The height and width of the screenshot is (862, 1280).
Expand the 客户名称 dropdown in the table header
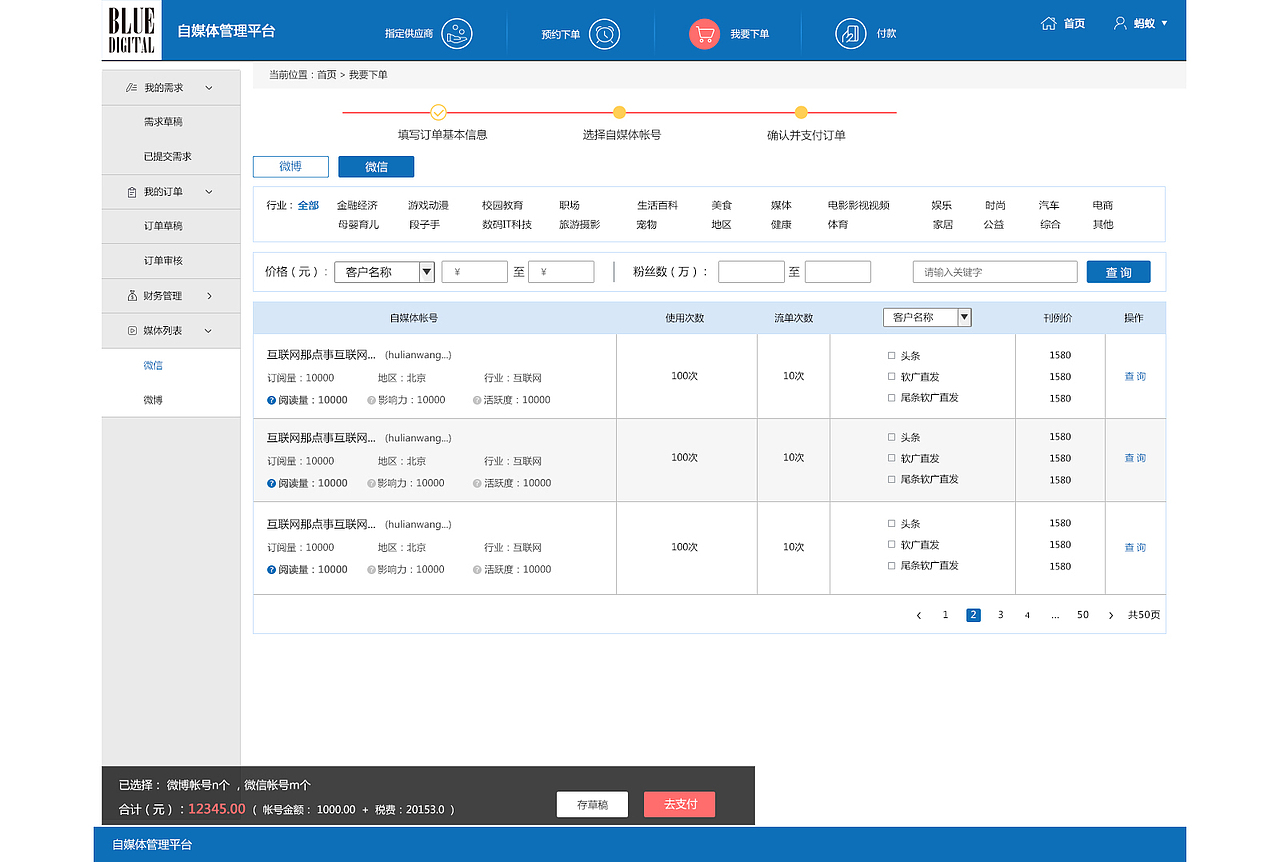(927, 317)
